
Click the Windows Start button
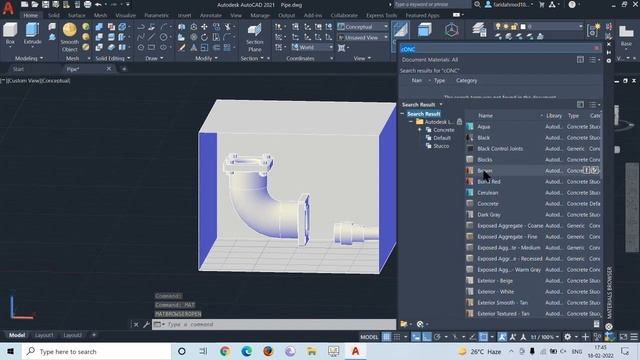coord(10,351)
